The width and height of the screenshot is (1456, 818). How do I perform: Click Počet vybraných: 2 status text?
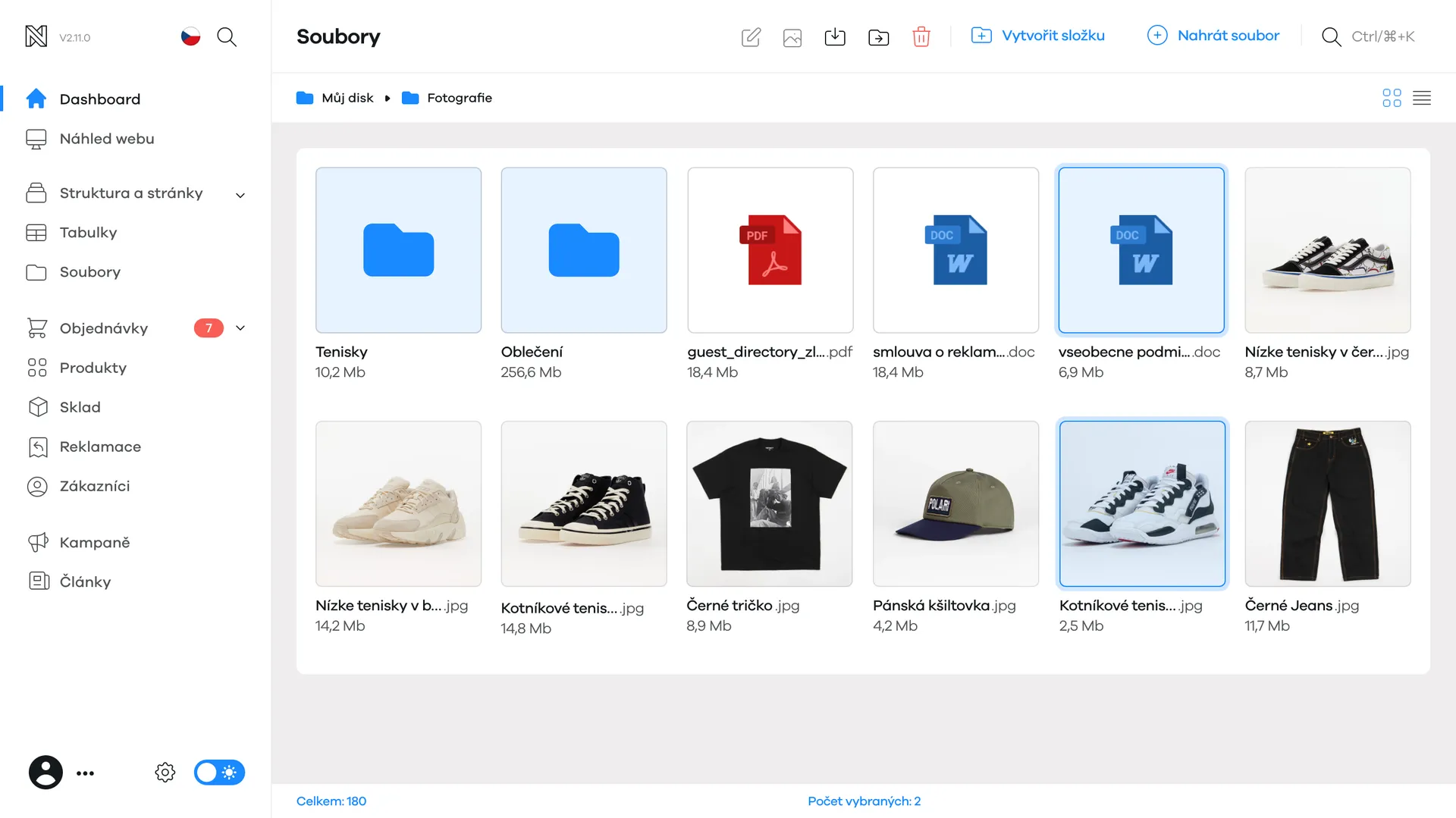(x=864, y=801)
